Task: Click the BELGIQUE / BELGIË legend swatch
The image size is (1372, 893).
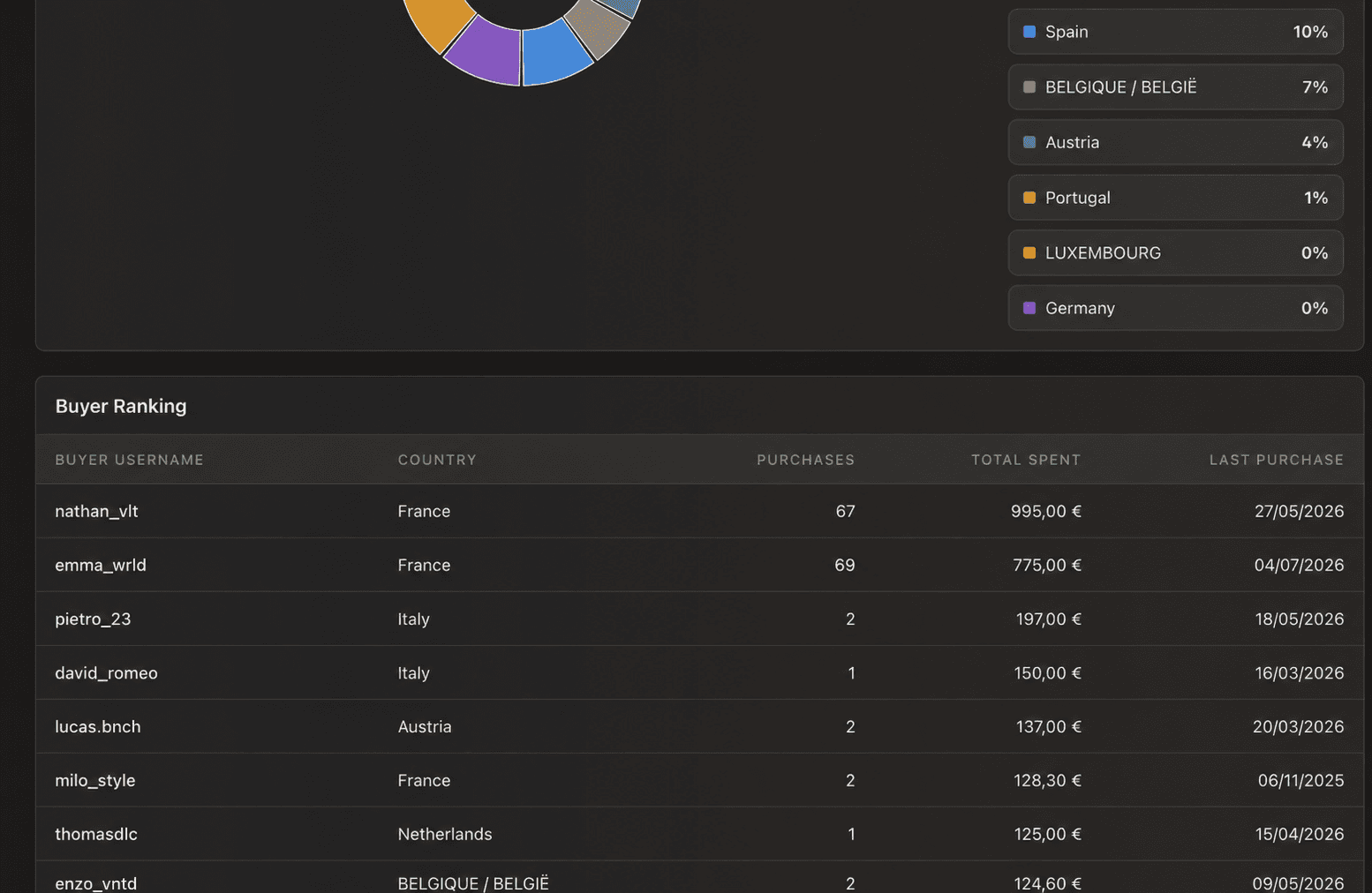Action: click(1029, 86)
